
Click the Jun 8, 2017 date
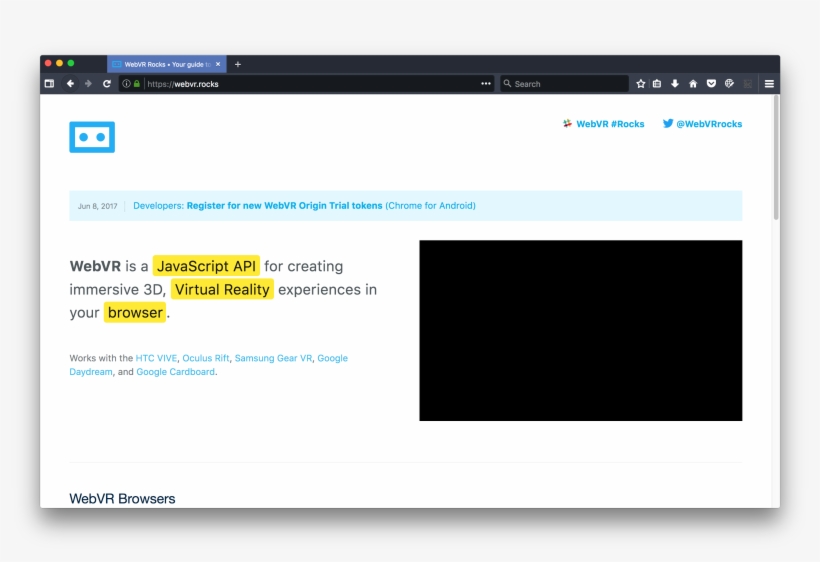(x=97, y=206)
